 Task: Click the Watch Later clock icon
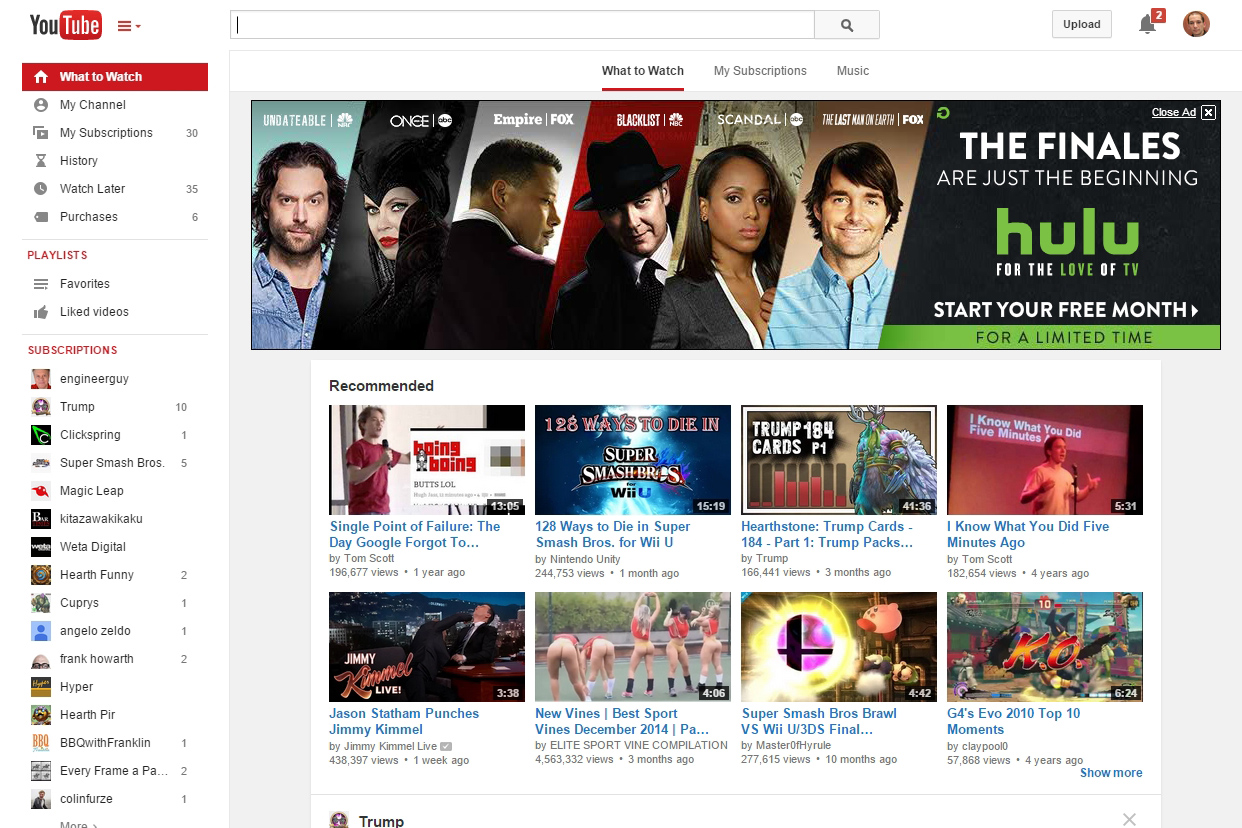coord(41,188)
